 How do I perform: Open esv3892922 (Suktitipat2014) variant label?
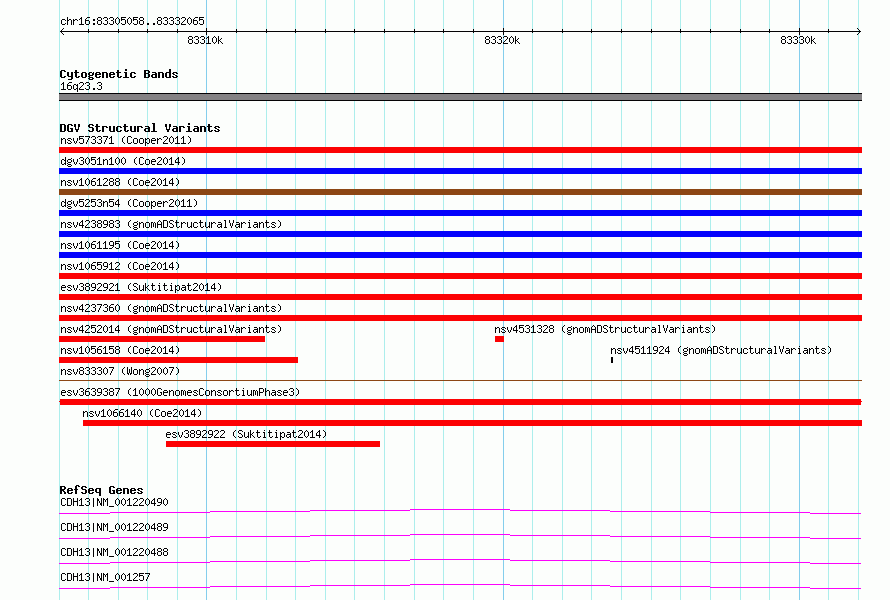click(x=246, y=434)
